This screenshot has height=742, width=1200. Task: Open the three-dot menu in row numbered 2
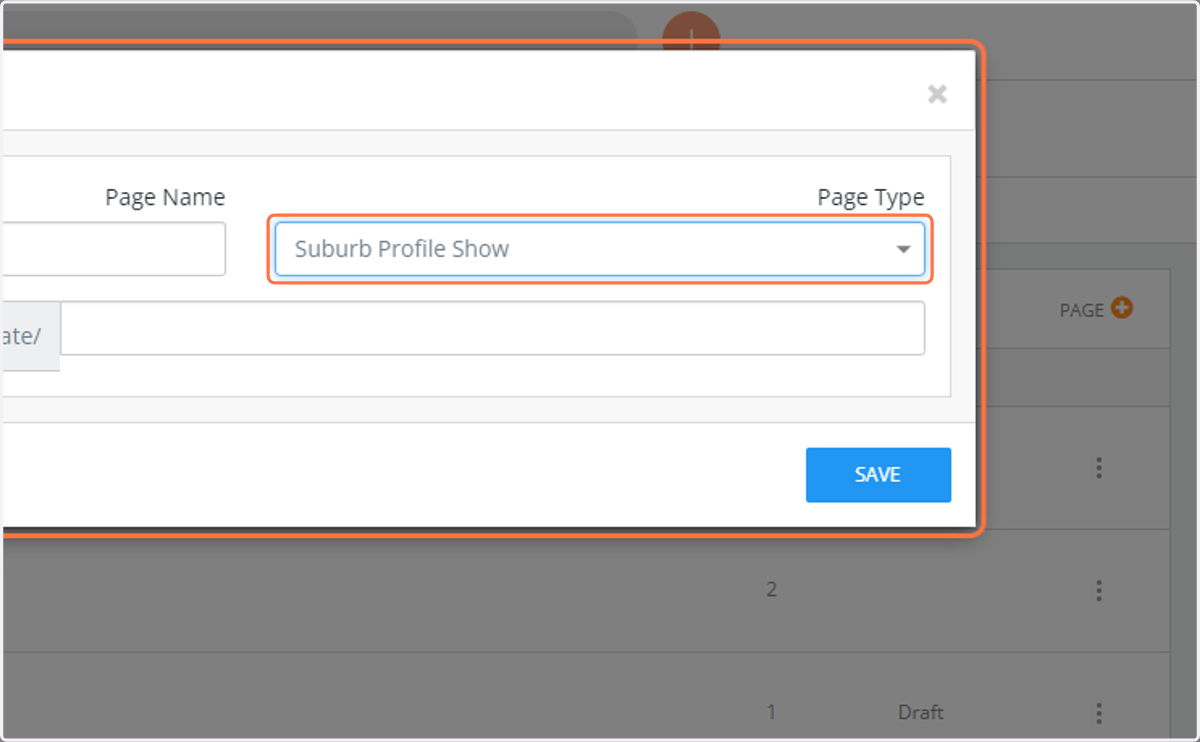click(1099, 590)
